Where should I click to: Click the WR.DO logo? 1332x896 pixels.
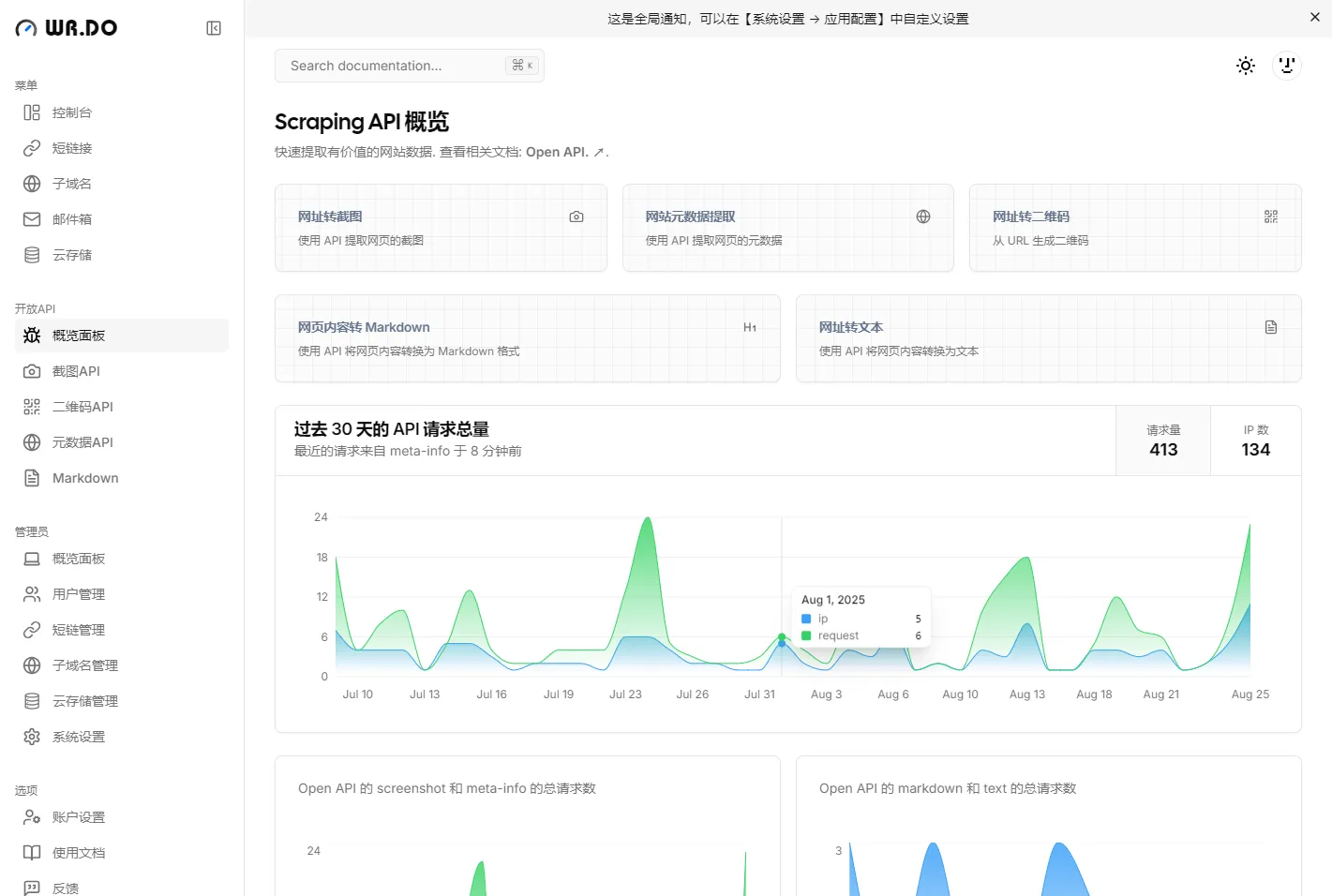[67, 28]
